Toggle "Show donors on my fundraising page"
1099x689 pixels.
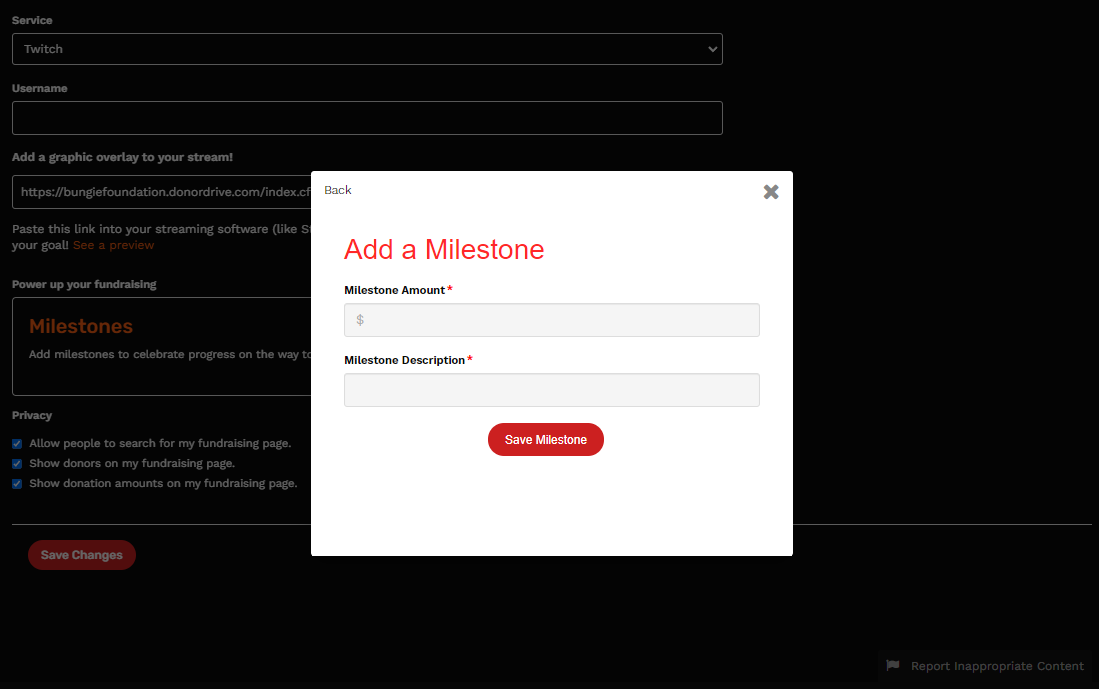16,464
